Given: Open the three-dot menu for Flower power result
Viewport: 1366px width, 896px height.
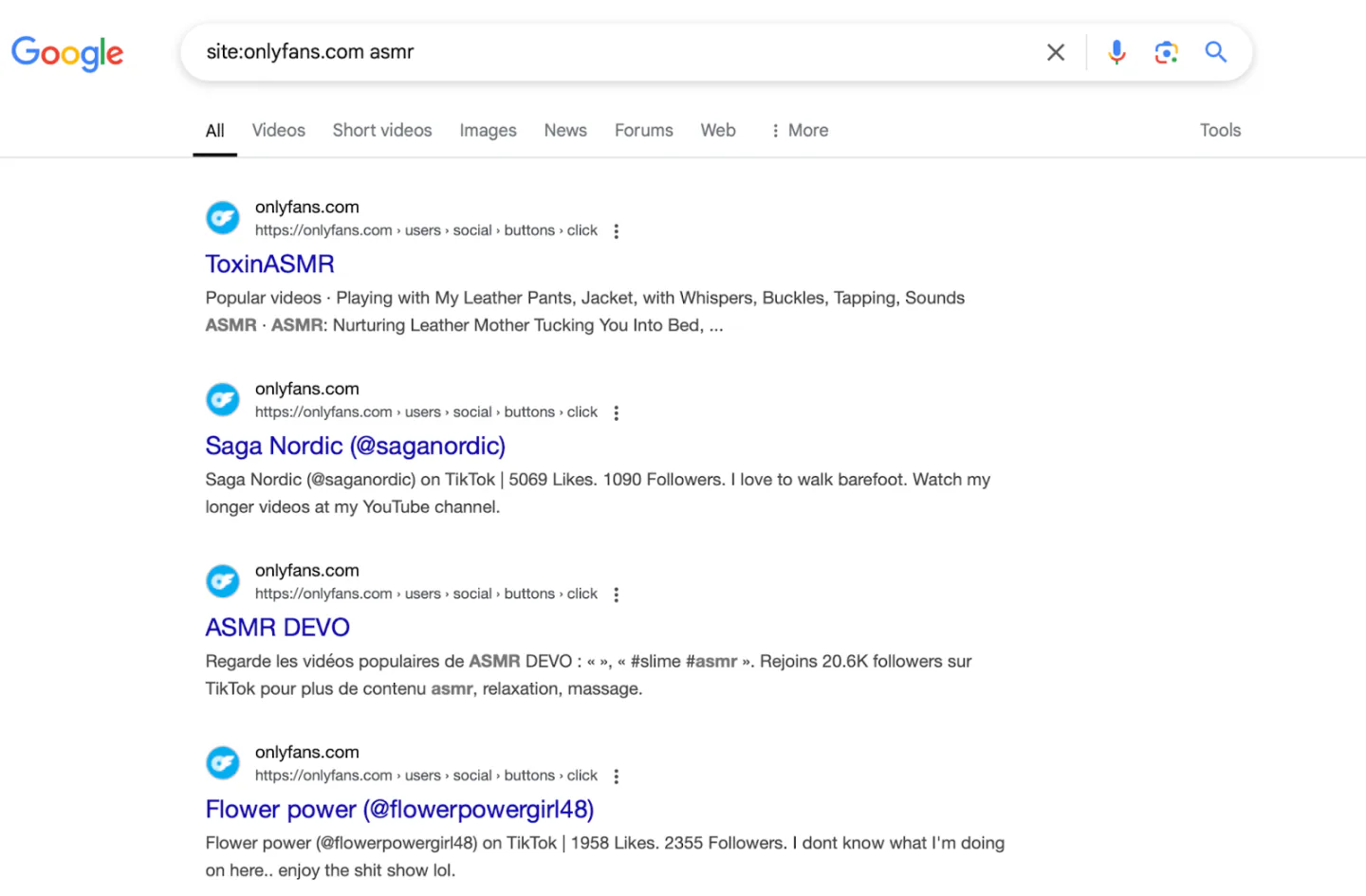Looking at the screenshot, I should coord(617,777).
